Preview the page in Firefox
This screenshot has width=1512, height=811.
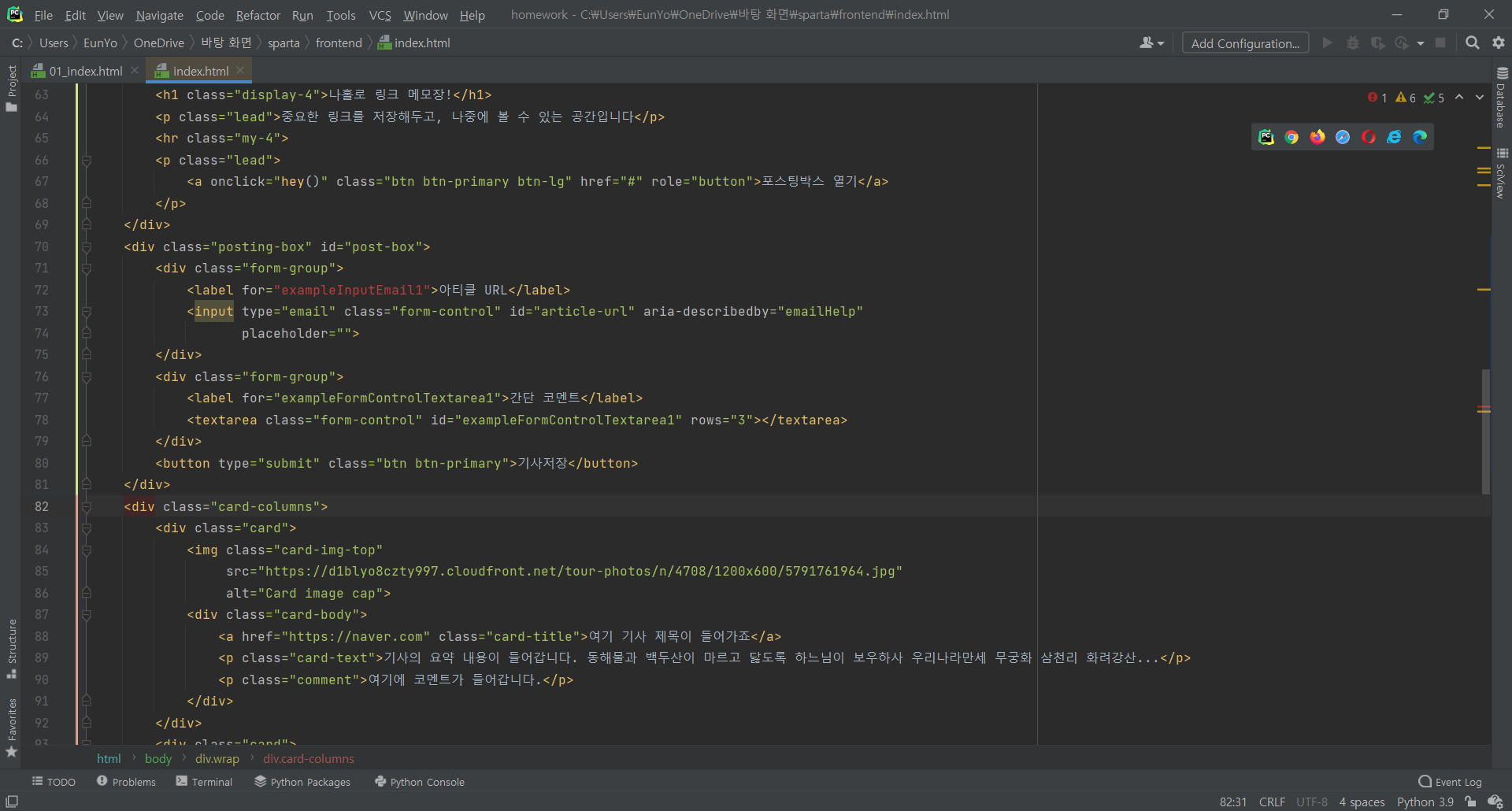(x=1317, y=136)
